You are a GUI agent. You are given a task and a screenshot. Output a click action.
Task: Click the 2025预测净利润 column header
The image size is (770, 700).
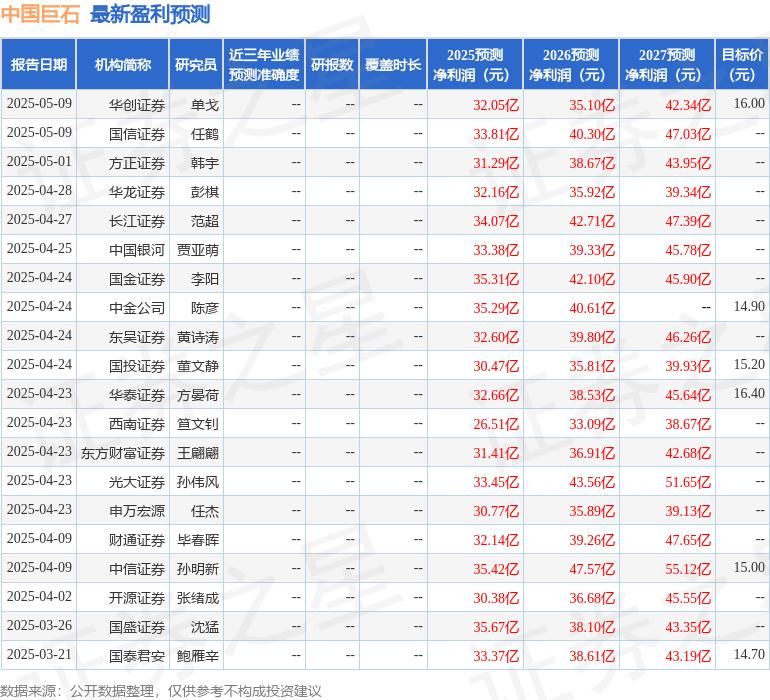(475, 65)
